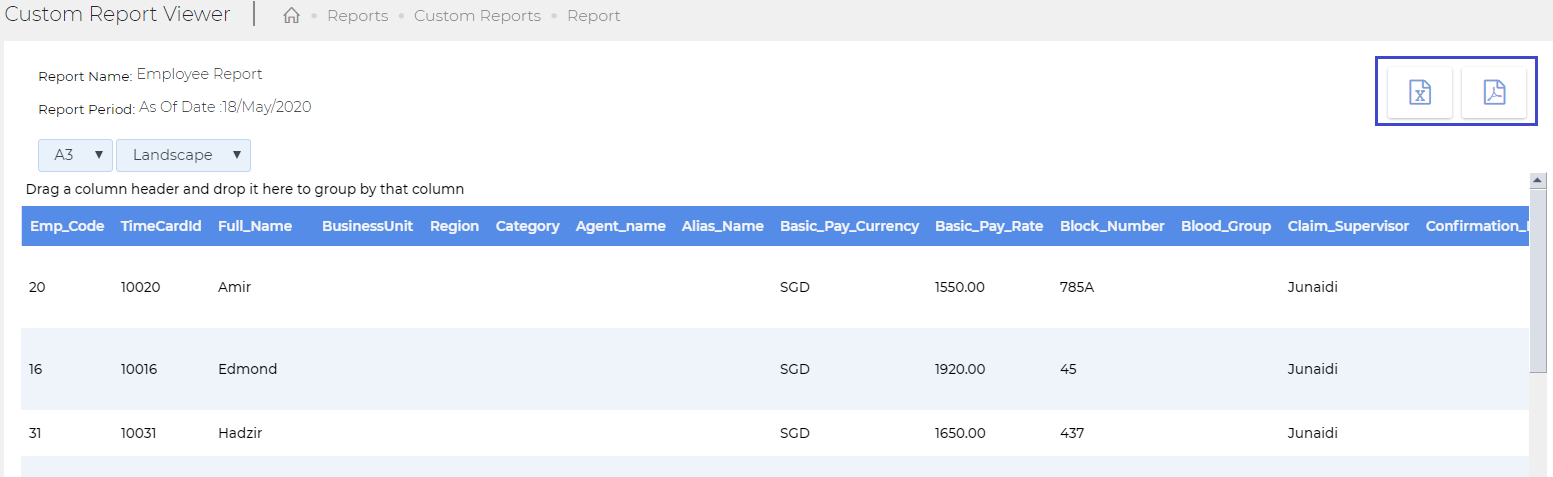This screenshot has width=1553, height=477.
Task: Click the Blood_Group column header
Action: pyautogui.click(x=1226, y=226)
